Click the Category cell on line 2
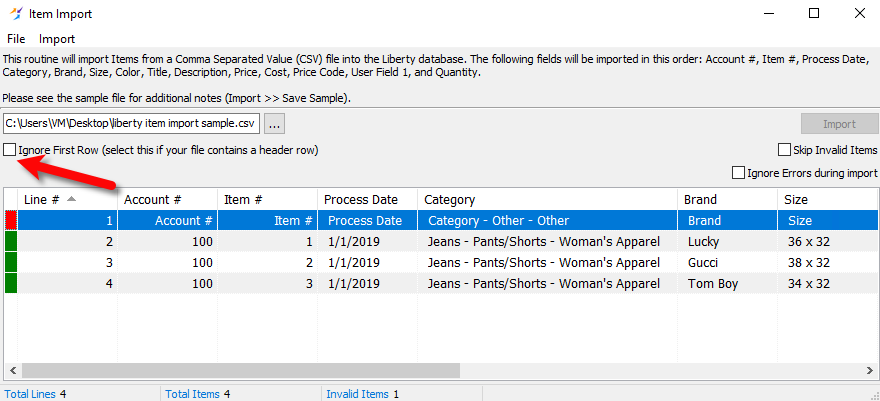 (x=548, y=242)
